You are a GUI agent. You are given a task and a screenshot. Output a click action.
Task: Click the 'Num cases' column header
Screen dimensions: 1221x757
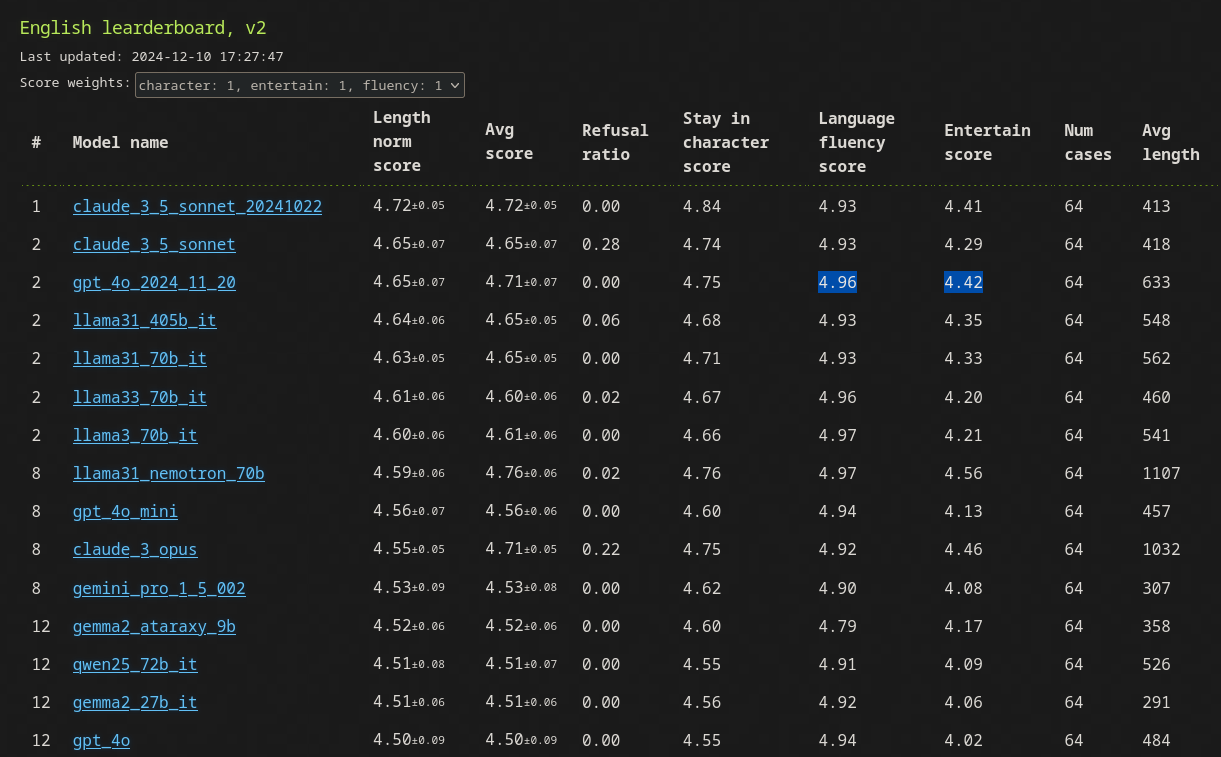tap(1088, 142)
